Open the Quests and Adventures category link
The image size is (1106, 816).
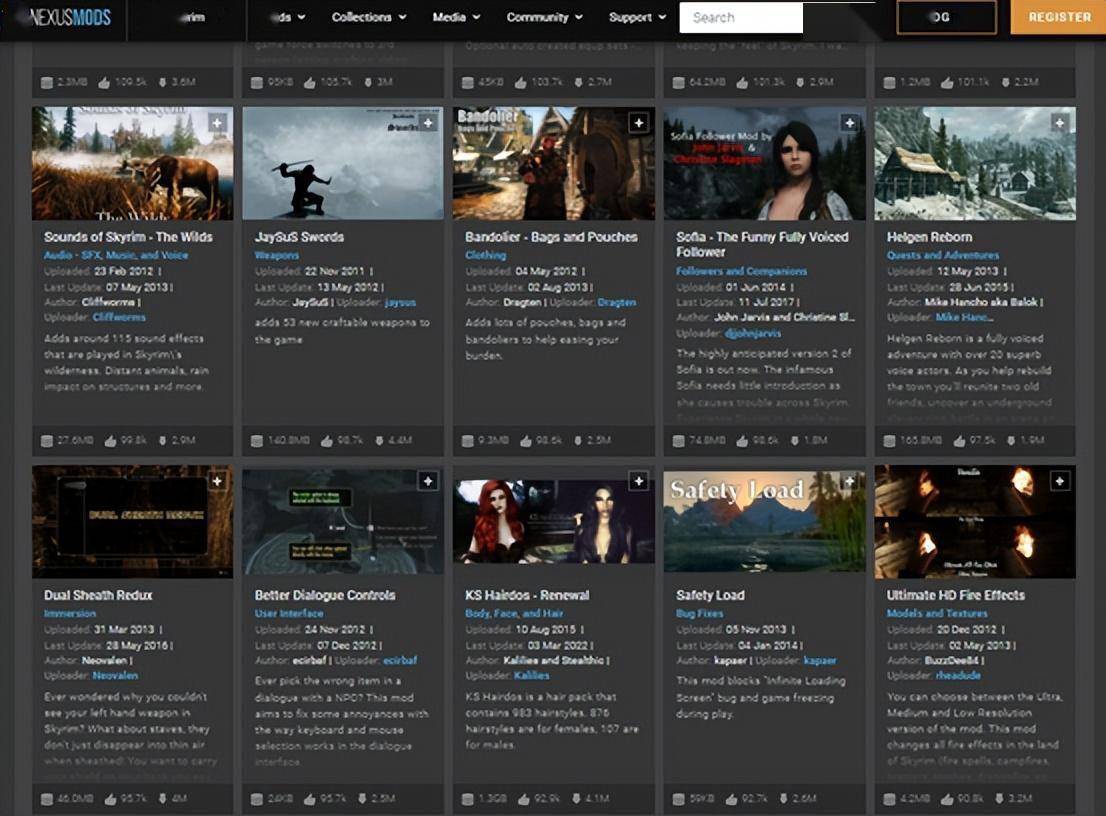[943, 255]
